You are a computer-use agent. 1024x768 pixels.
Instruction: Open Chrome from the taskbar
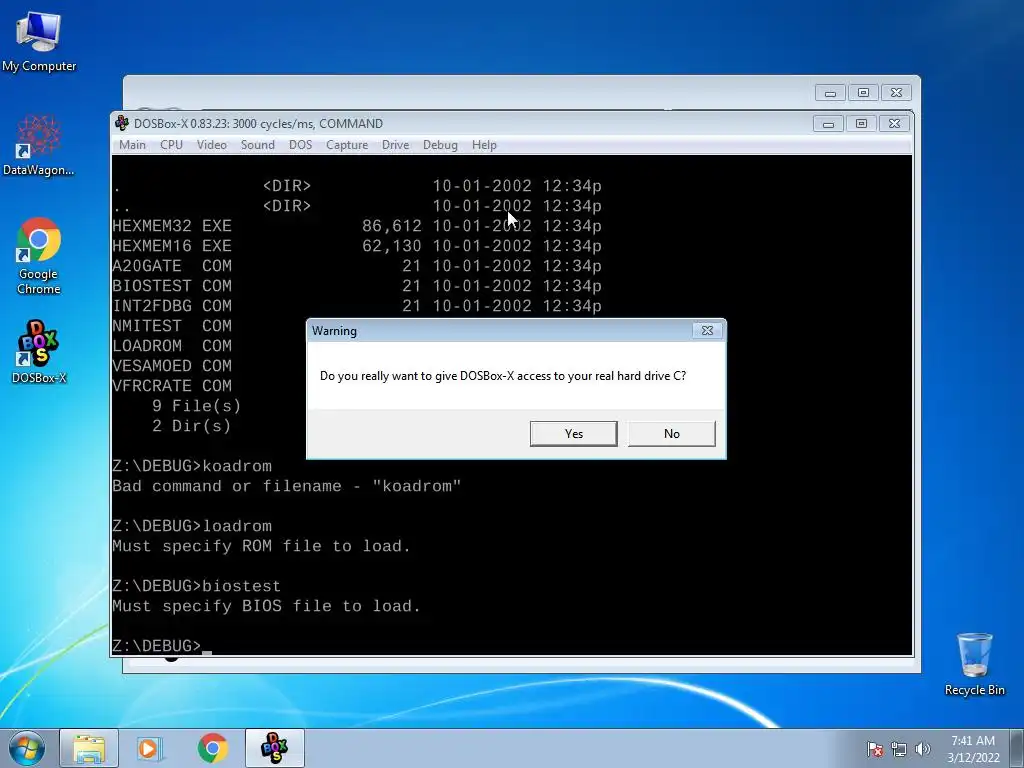click(x=212, y=748)
